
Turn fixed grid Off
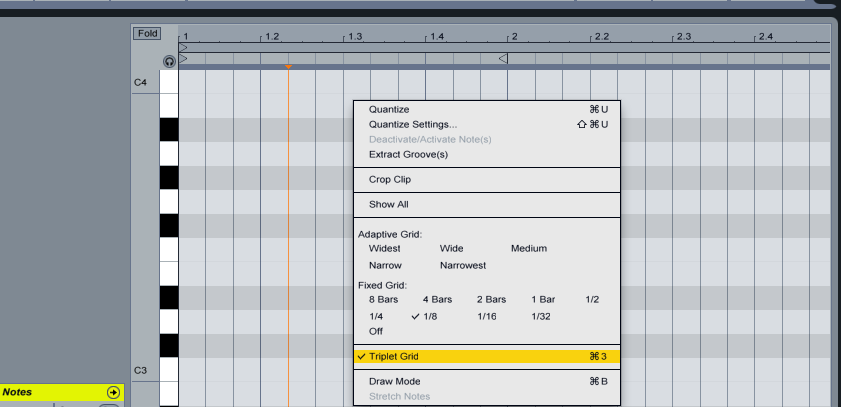pos(376,331)
